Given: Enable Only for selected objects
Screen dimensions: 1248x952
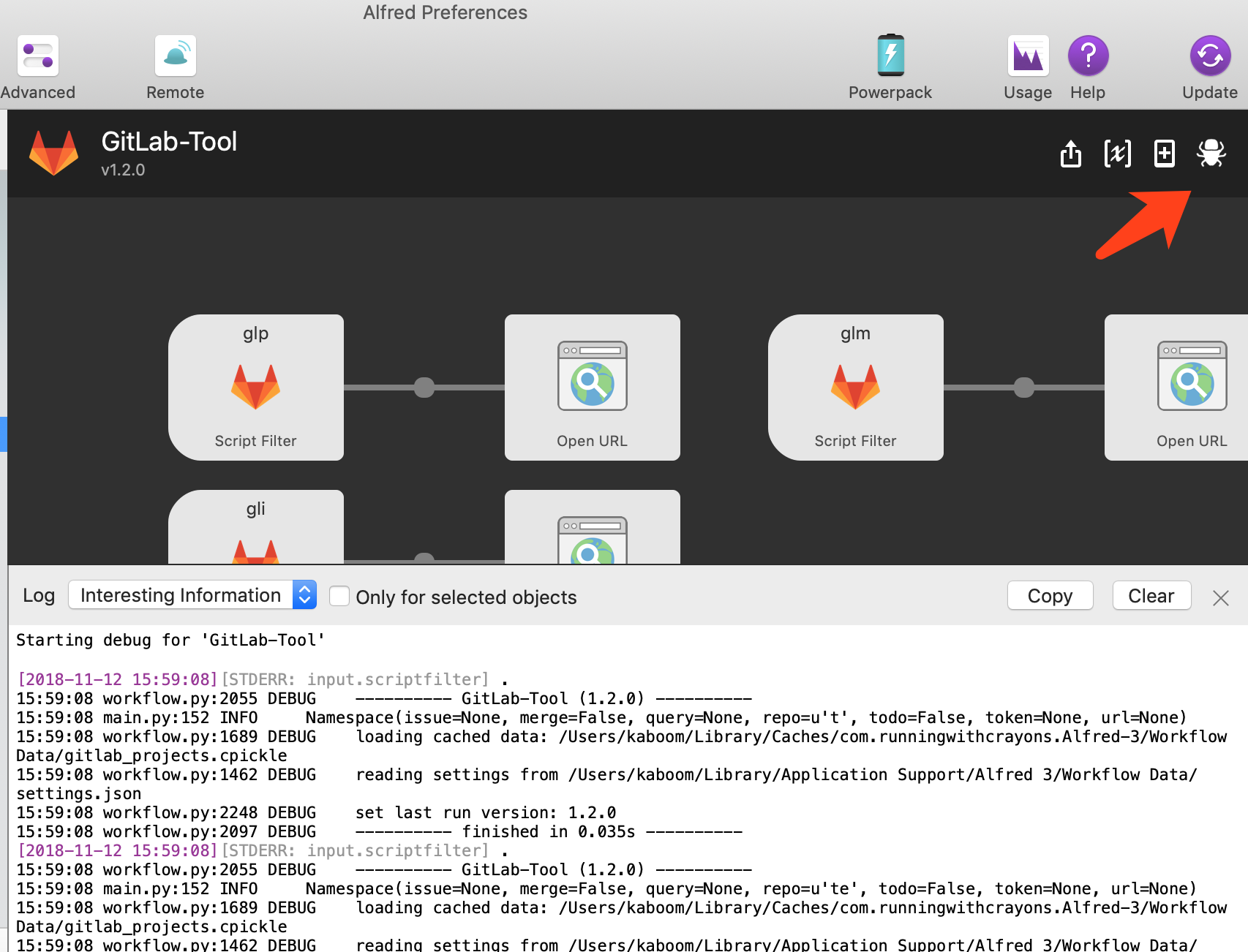Looking at the screenshot, I should click(339, 596).
